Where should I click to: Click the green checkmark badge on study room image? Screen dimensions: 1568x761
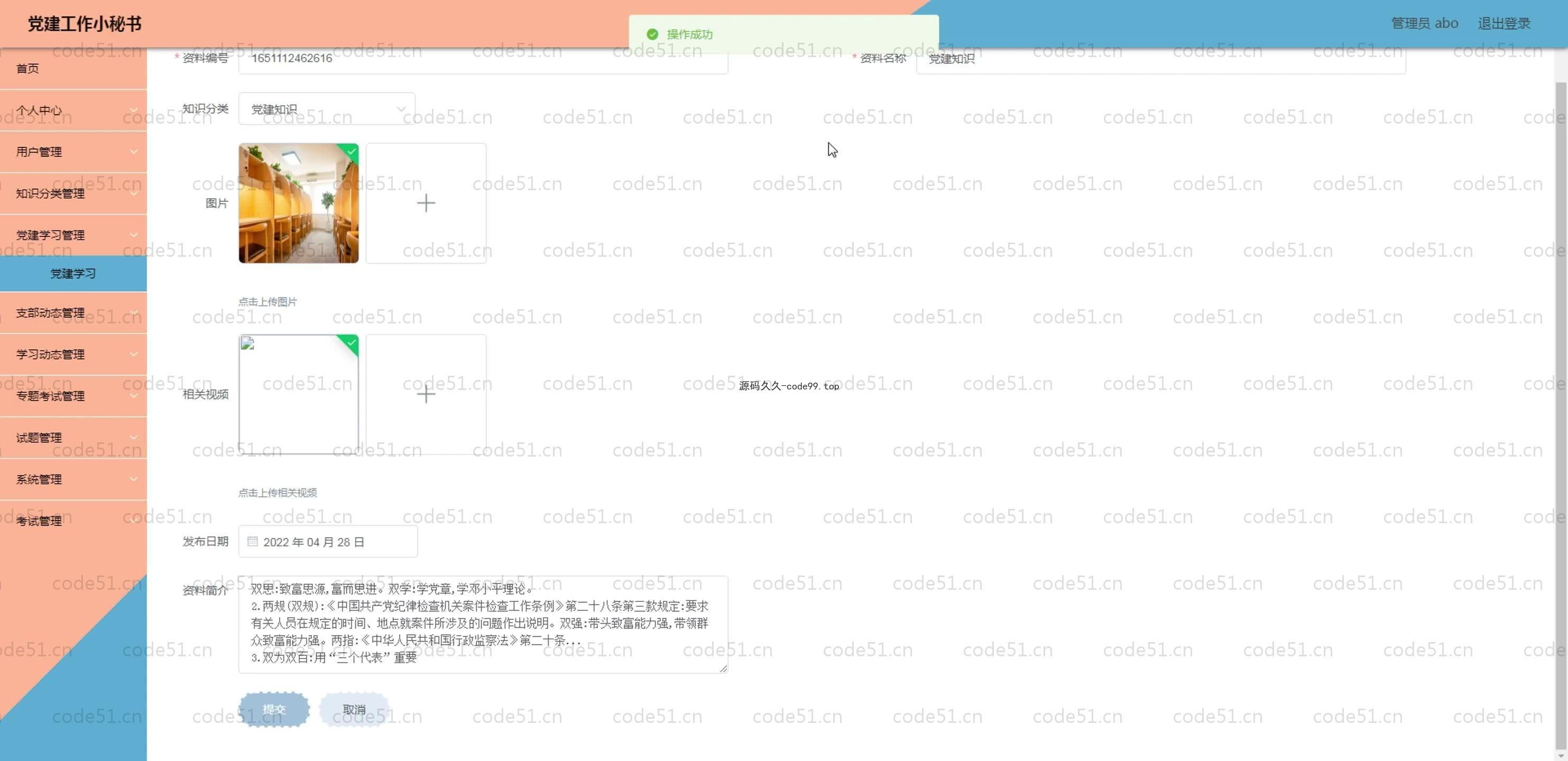[x=351, y=152]
